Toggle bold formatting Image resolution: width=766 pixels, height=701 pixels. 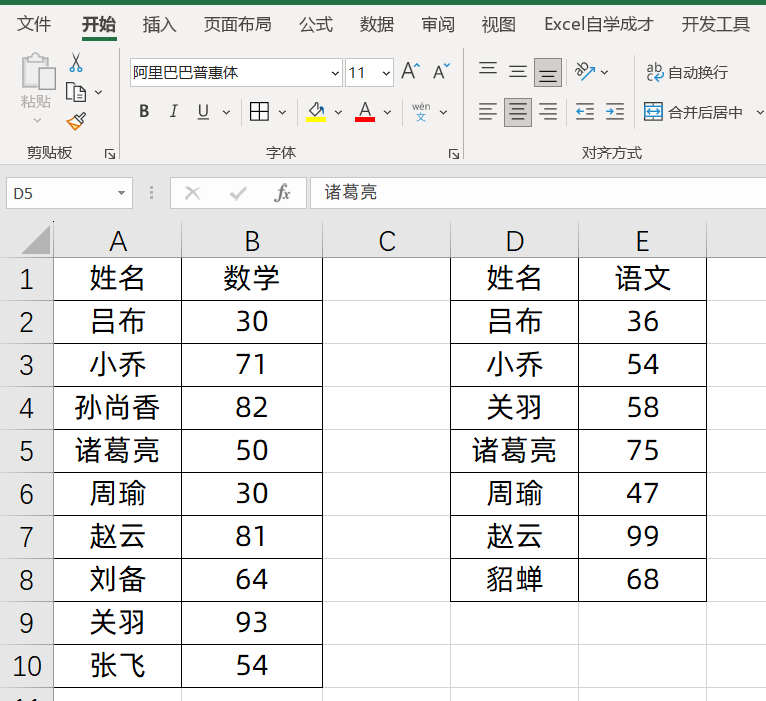144,112
